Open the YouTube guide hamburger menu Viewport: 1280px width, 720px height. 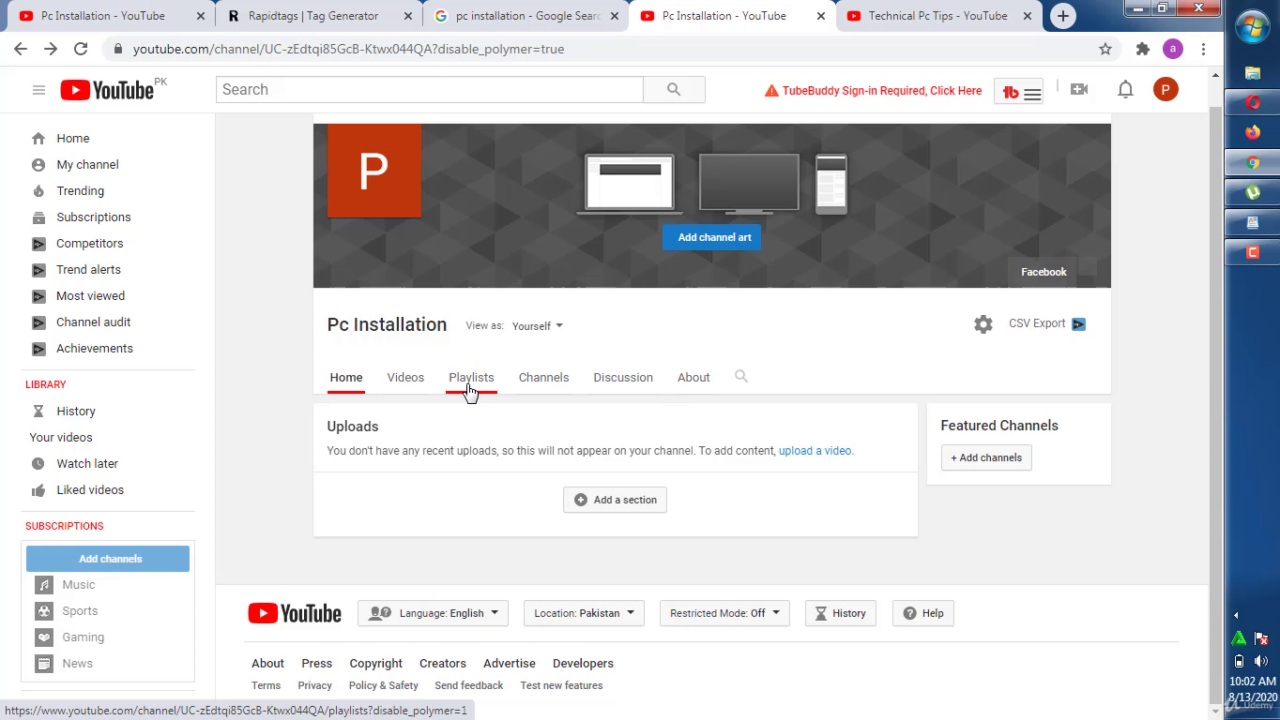[x=39, y=90]
